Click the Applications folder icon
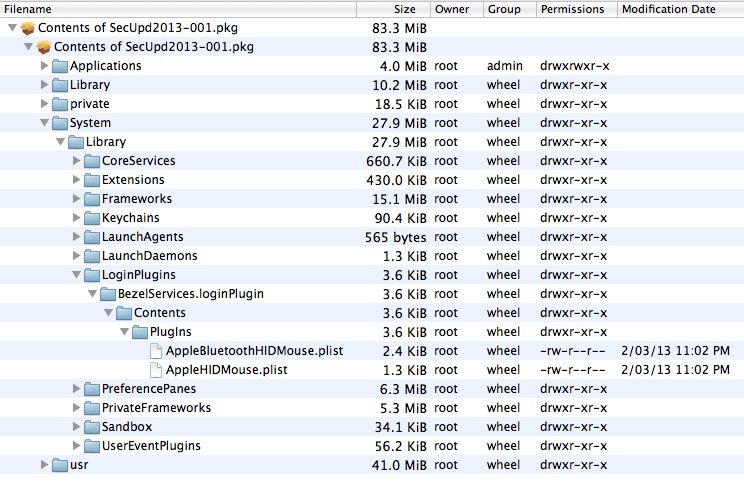This screenshot has width=744, height=490. coord(60,66)
